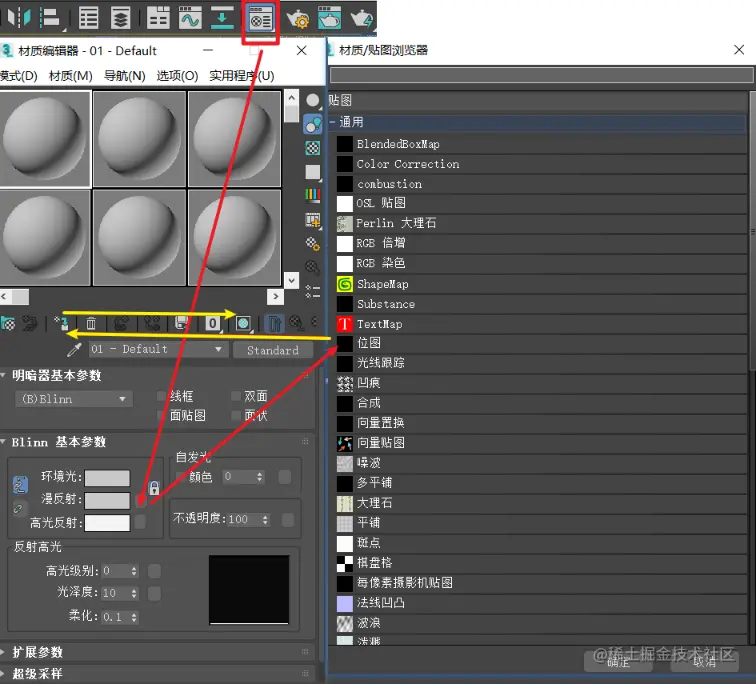
Task: Enable the 线框 checkbox
Action: 162,396
